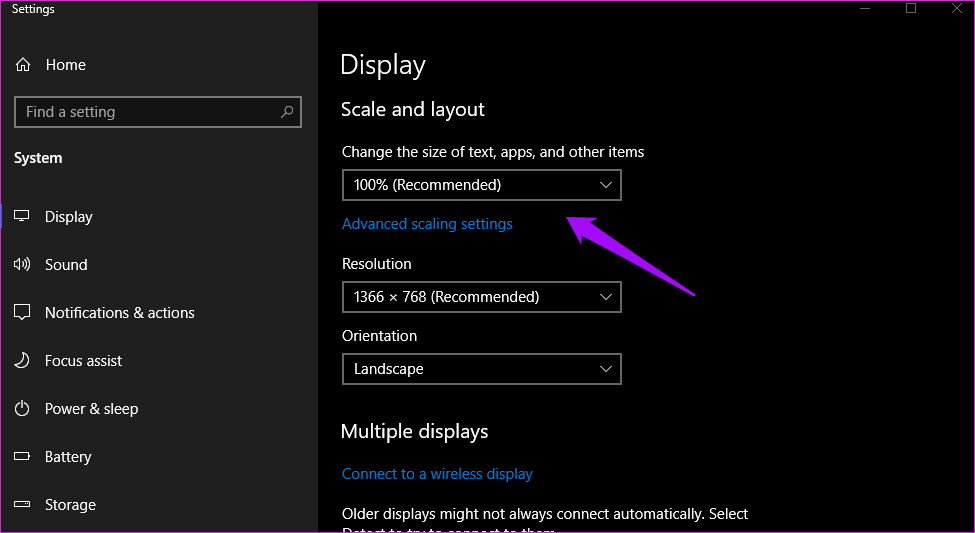Click the search magnifier icon
Screen dimensions: 975x533
click(287, 112)
